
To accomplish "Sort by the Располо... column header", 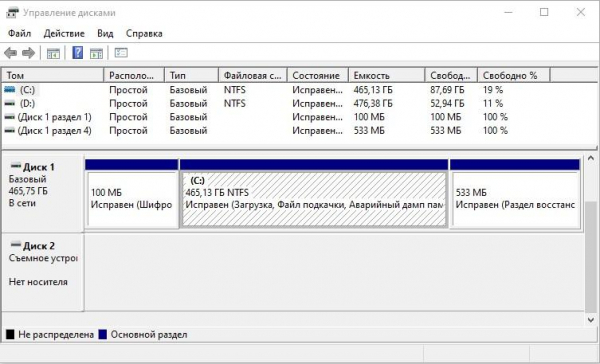I will 134,75.
